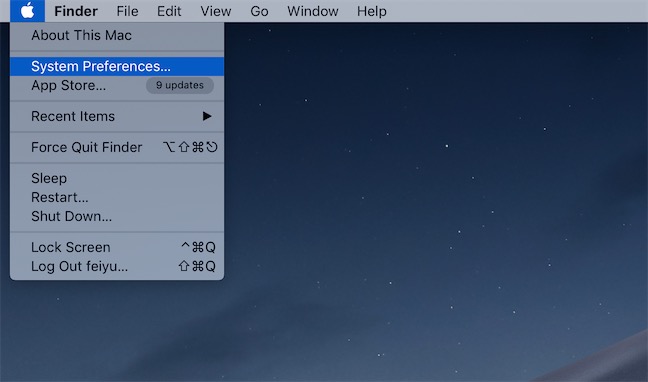Open Recent Items menu entry

(117, 117)
